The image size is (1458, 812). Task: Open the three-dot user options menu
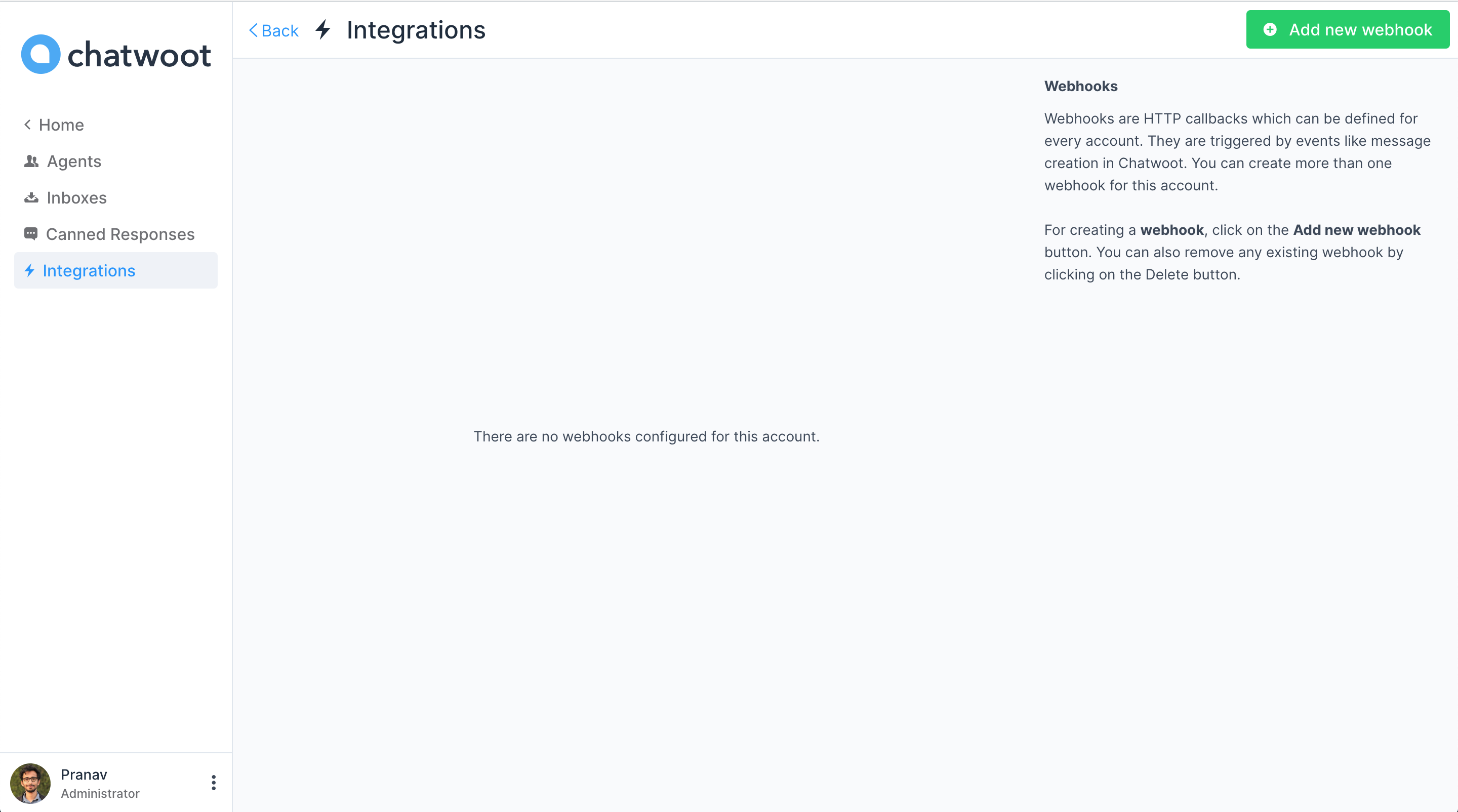tap(213, 783)
